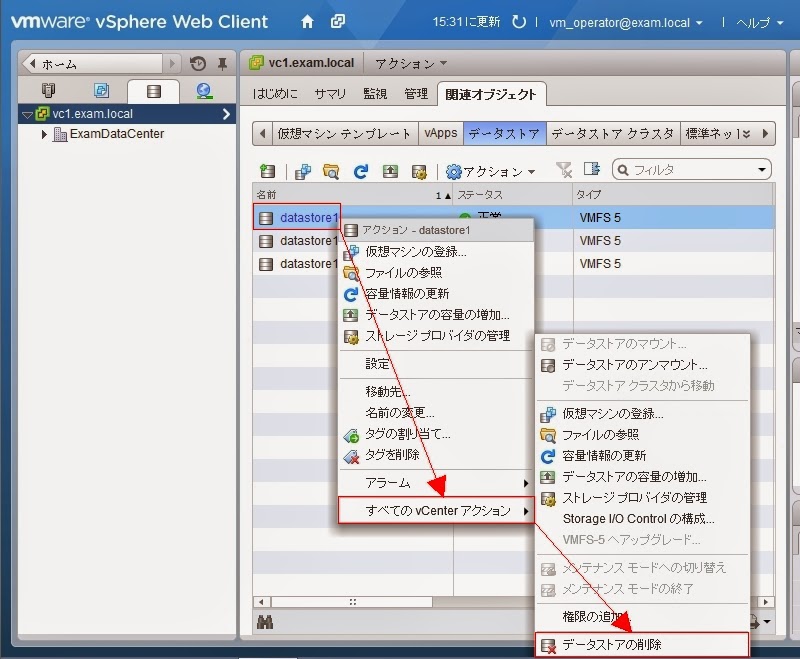Sort by the 名前 column header
This screenshot has height=659, width=800.
click(353, 195)
